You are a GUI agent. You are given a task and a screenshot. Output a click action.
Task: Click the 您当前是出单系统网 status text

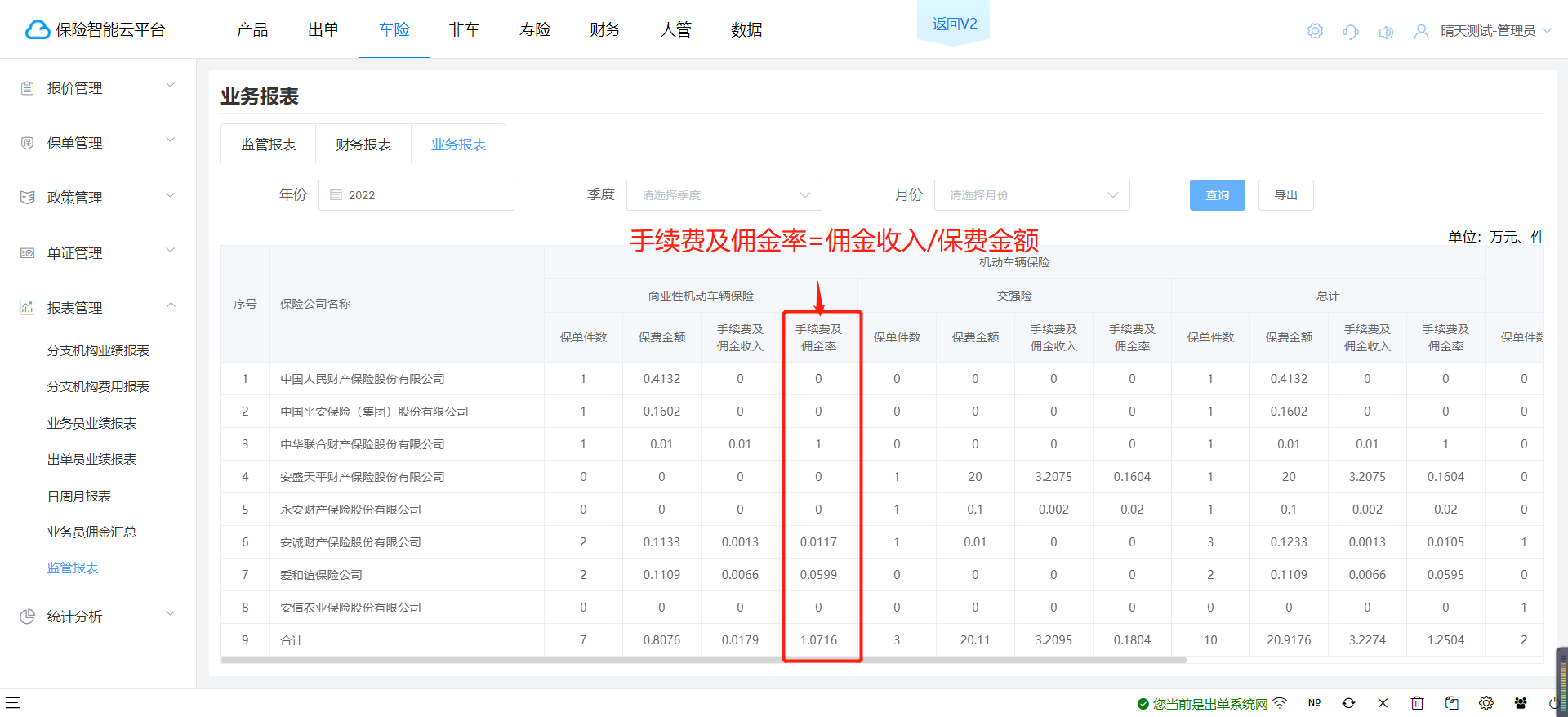[x=1210, y=704]
